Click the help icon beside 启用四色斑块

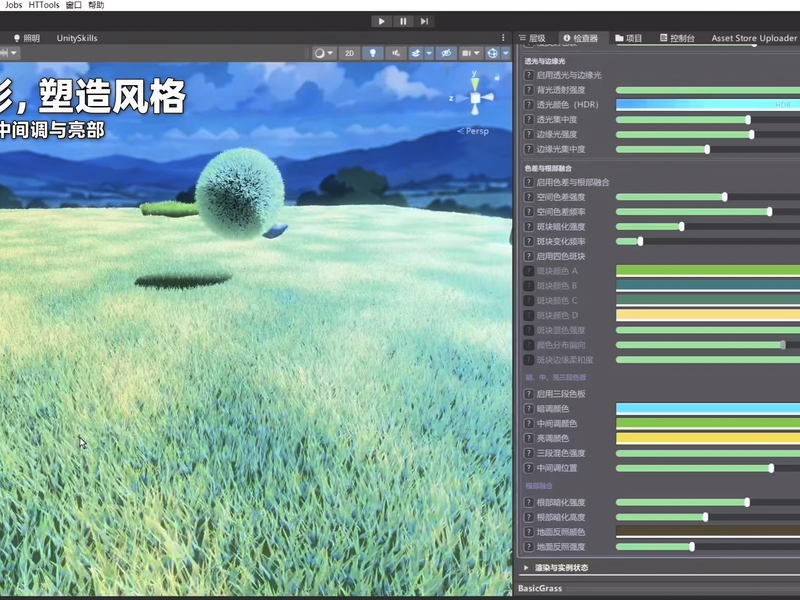coord(529,256)
